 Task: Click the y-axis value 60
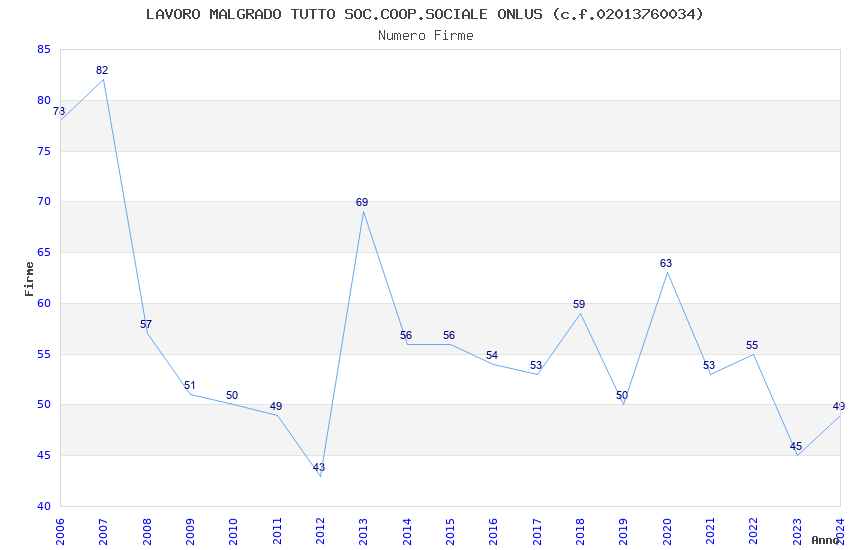tap(44, 303)
